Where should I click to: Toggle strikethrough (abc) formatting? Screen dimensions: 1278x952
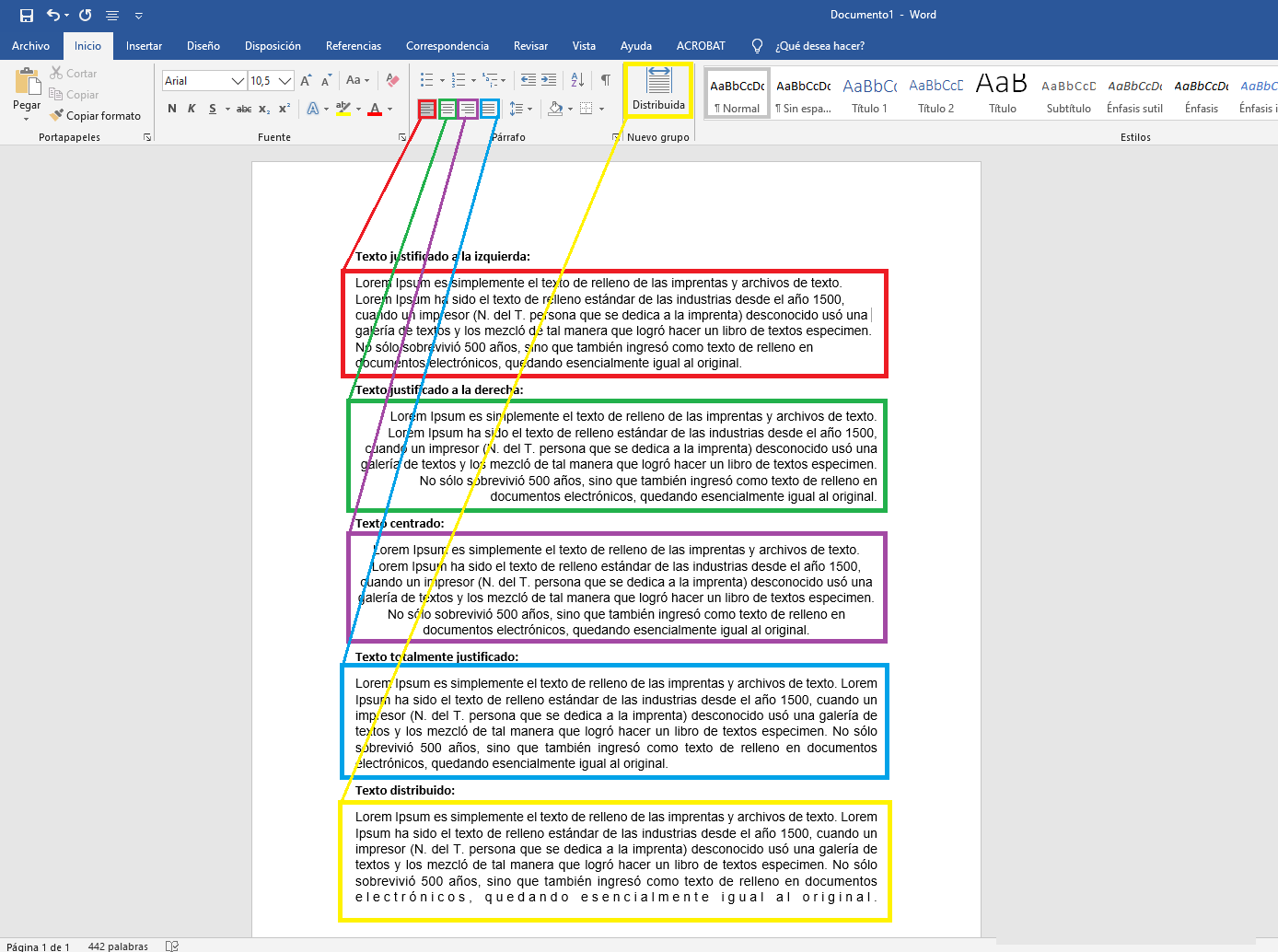click(243, 108)
